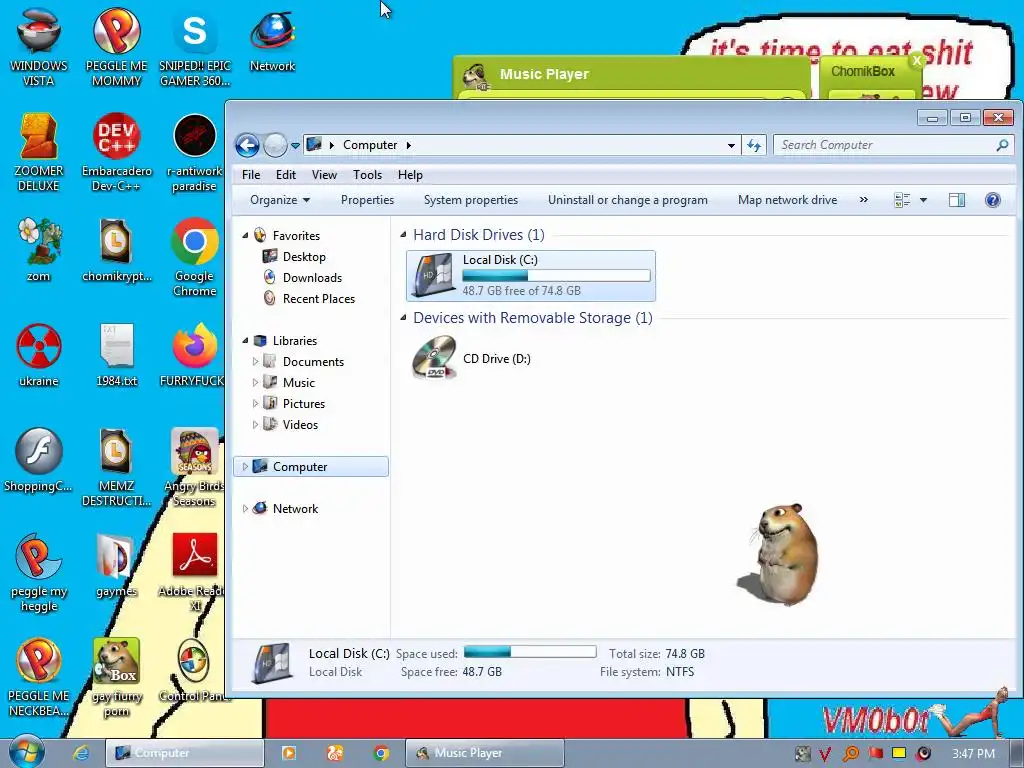Click the PEGGLE ME NECKBEA... desktop icon
This screenshot has height=768, width=1024.
(39, 678)
